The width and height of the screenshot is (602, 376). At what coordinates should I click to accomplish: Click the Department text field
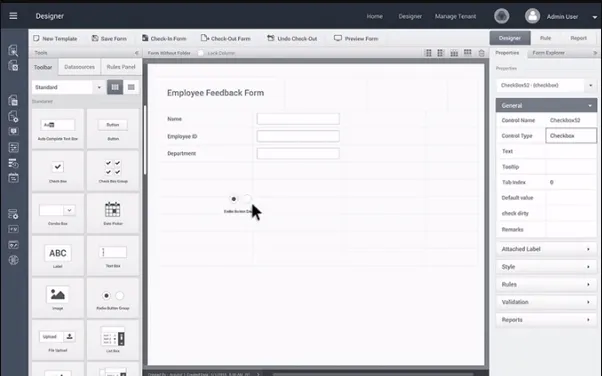coord(298,153)
